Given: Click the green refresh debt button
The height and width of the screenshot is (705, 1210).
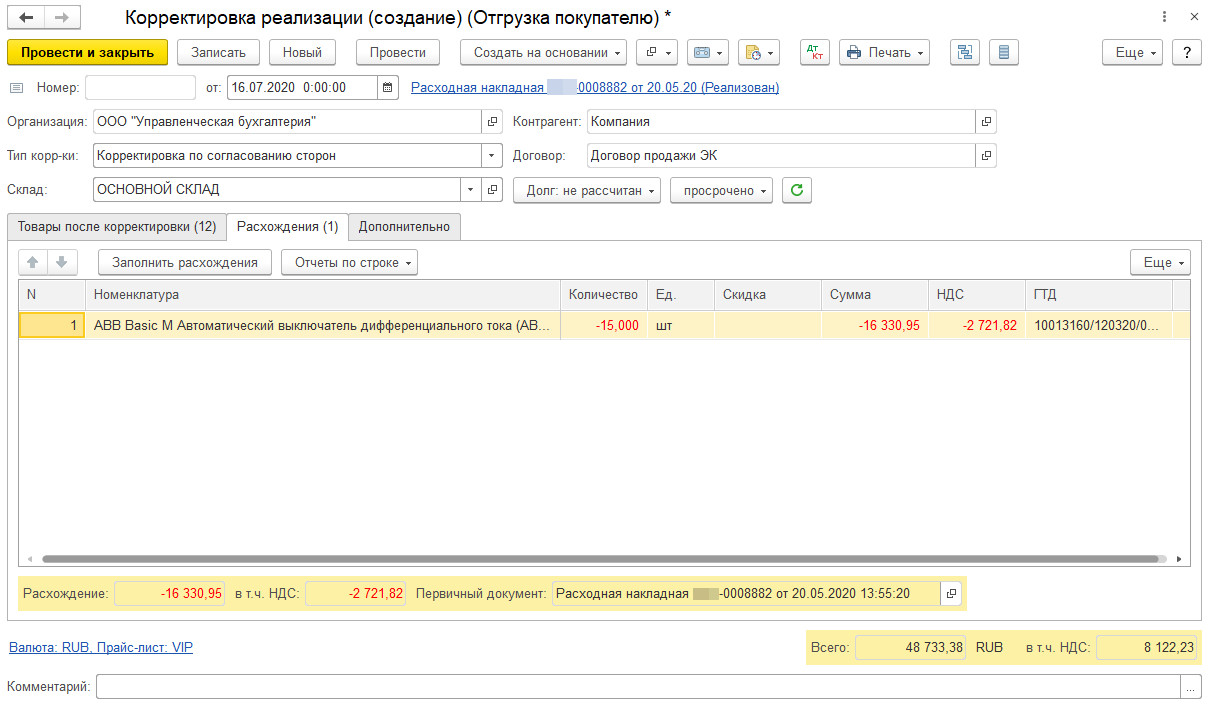Looking at the screenshot, I should coord(796,190).
